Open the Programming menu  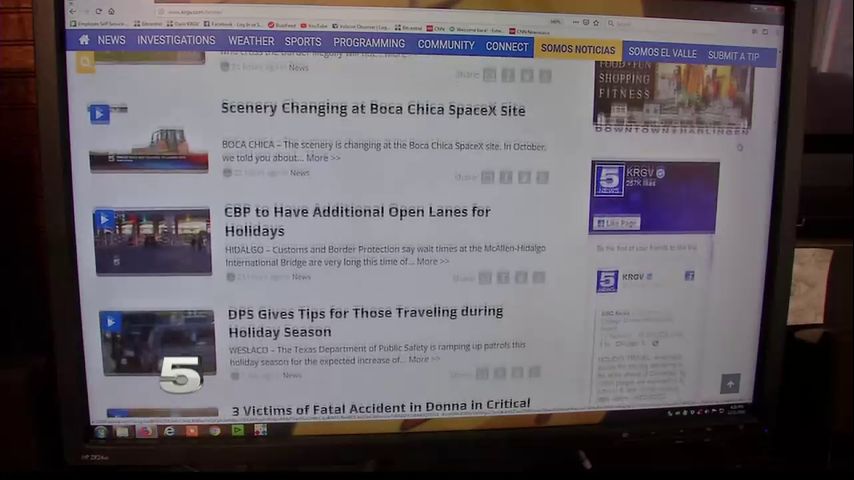tap(369, 43)
